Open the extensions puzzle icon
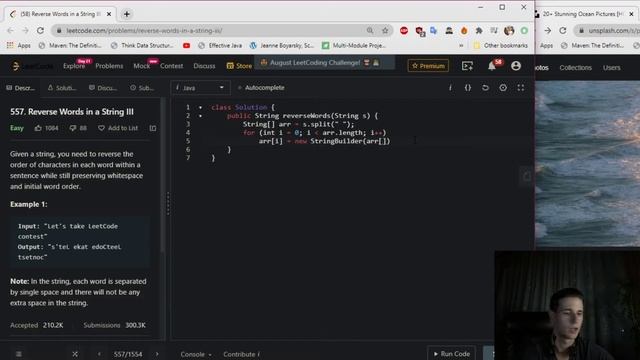This screenshot has width=640, height=360. [479, 31]
